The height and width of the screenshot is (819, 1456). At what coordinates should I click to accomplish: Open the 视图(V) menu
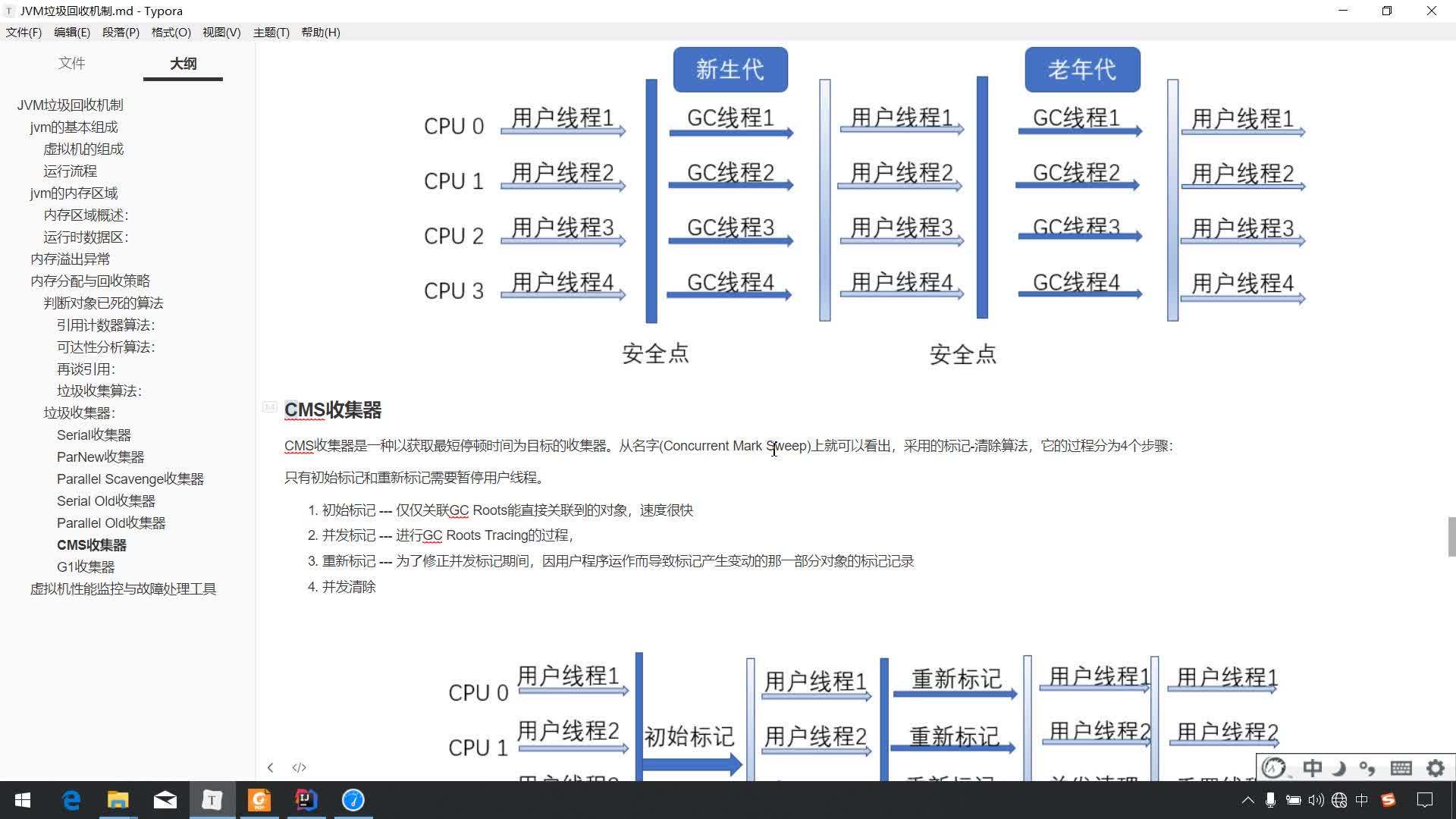pyautogui.click(x=221, y=32)
